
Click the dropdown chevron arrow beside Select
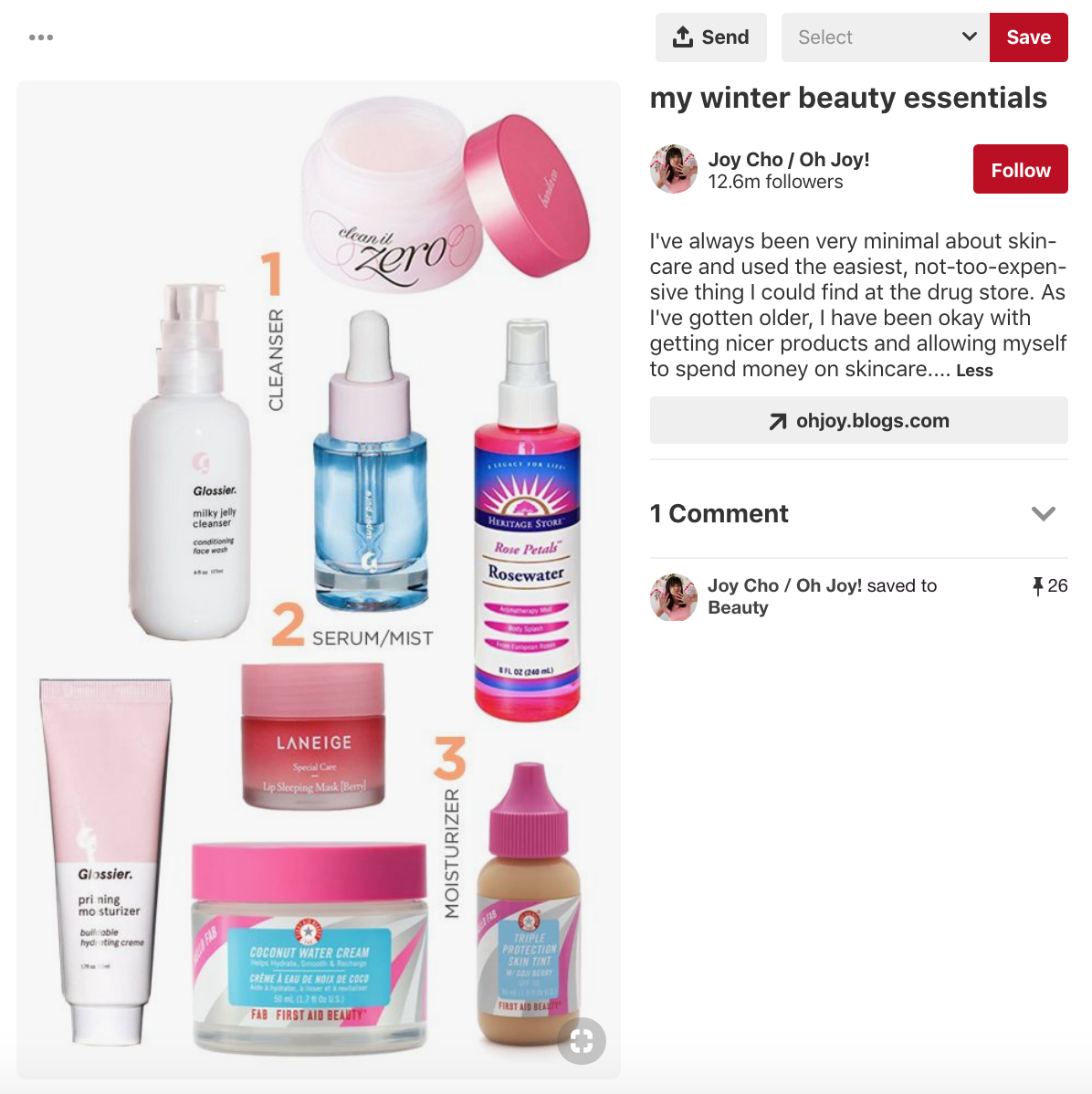tap(969, 37)
